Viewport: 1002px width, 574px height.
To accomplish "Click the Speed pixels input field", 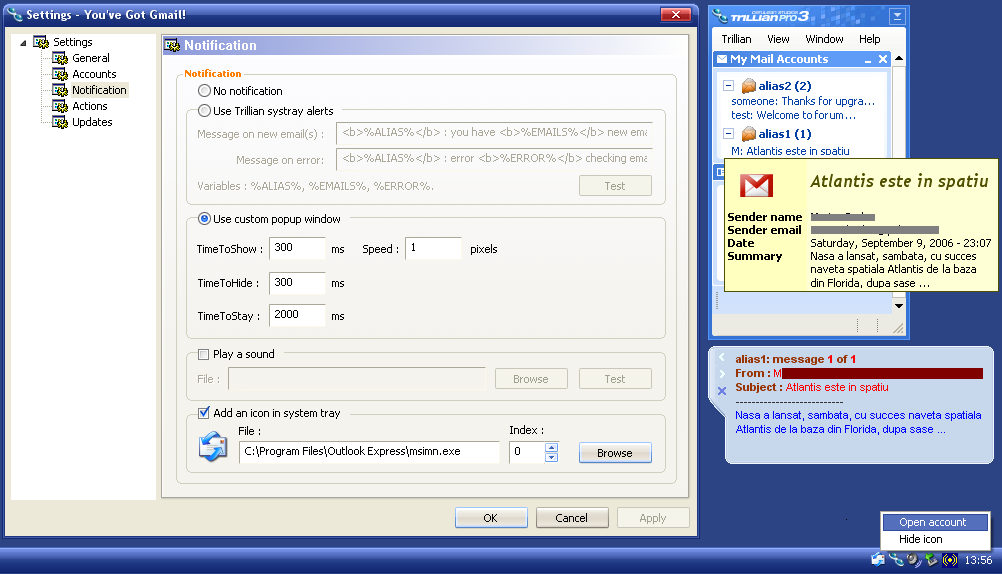I will coord(433,248).
